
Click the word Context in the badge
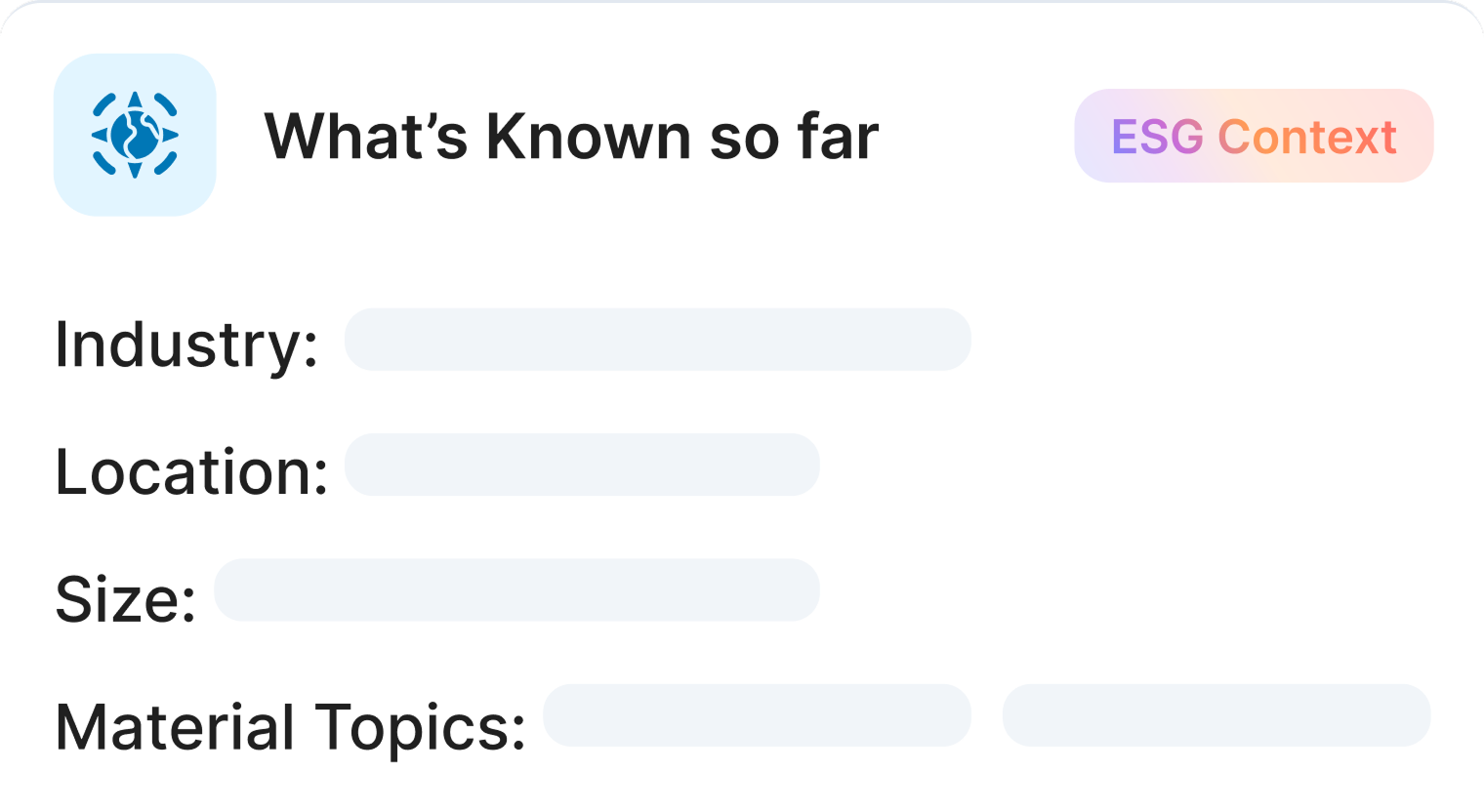1307,137
